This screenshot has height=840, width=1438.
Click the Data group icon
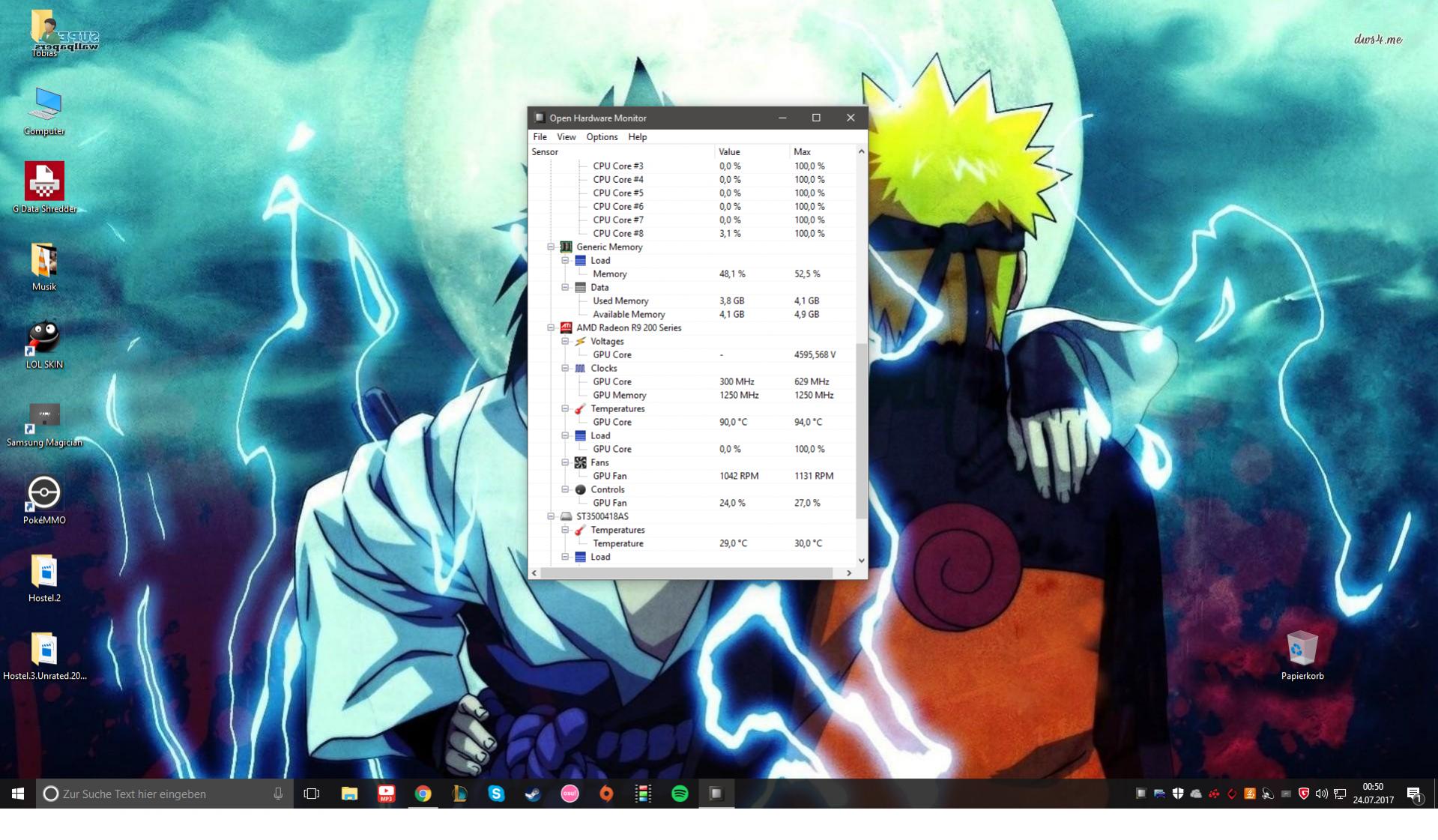click(580, 287)
